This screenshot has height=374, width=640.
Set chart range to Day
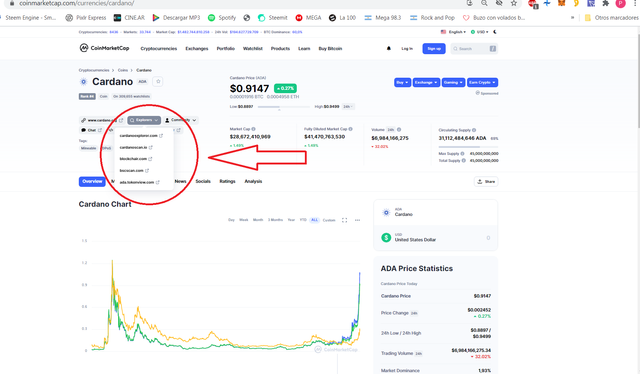point(231,220)
